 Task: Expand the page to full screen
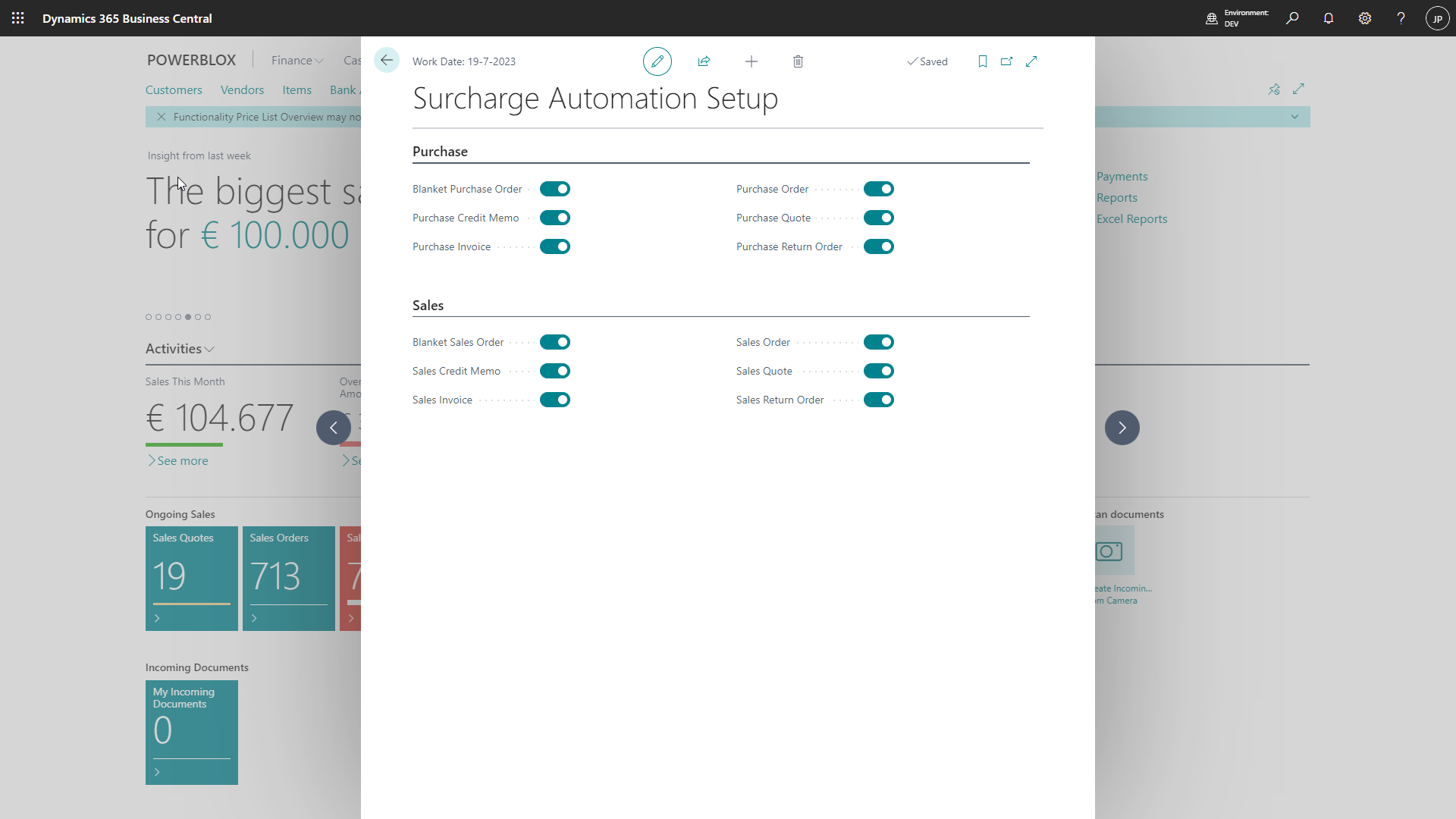pos(1031,61)
